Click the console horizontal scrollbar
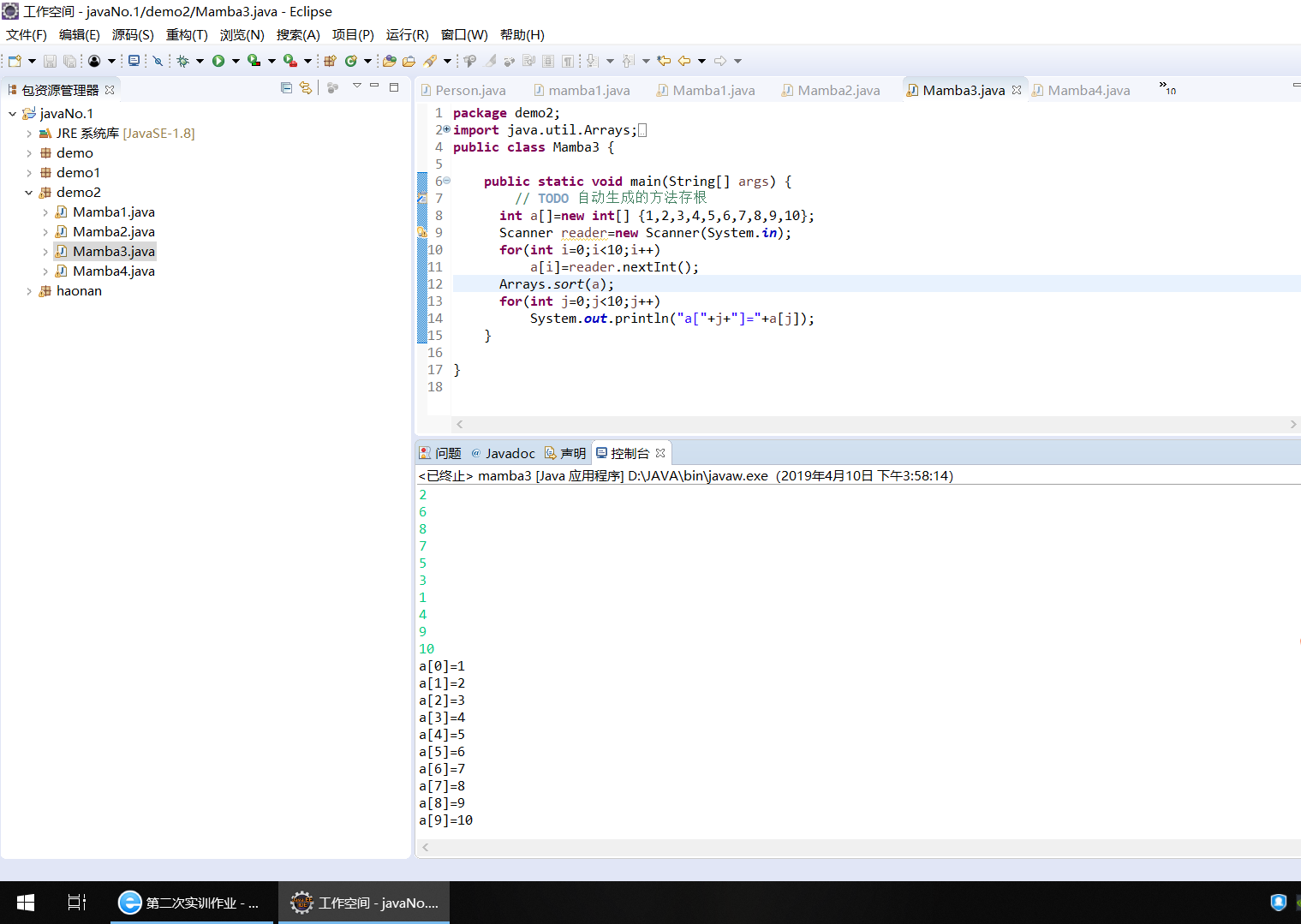The height and width of the screenshot is (924, 1301). [x=858, y=847]
